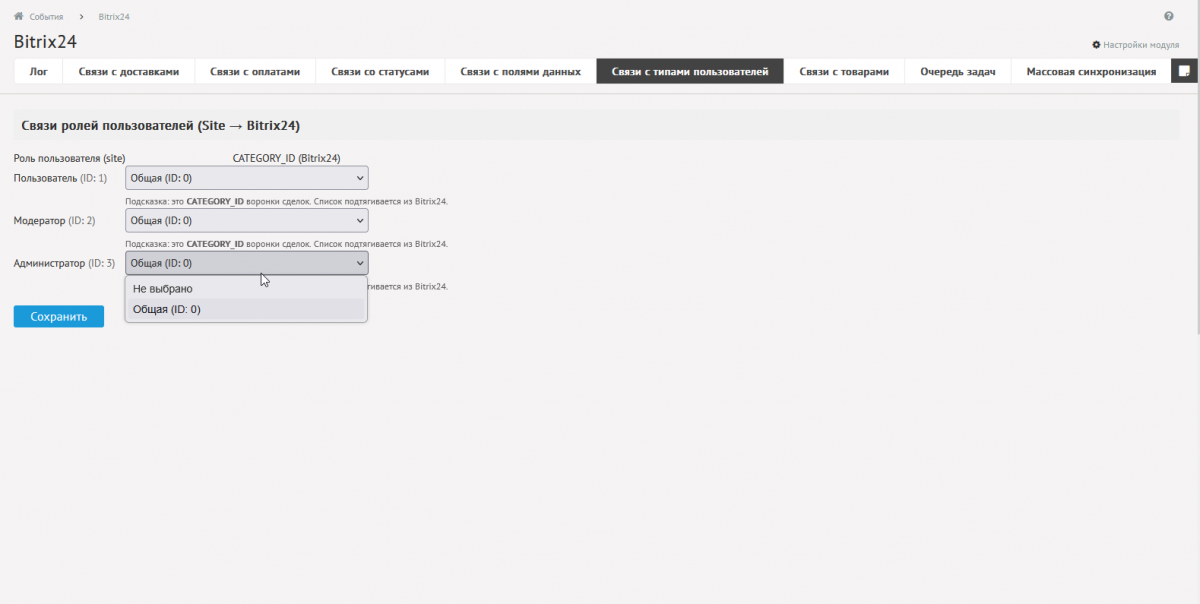Expand the Модератор (ID: 2) category dropdown
Image resolution: width=1200 pixels, height=604 pixels.
(x=246, y=221)
